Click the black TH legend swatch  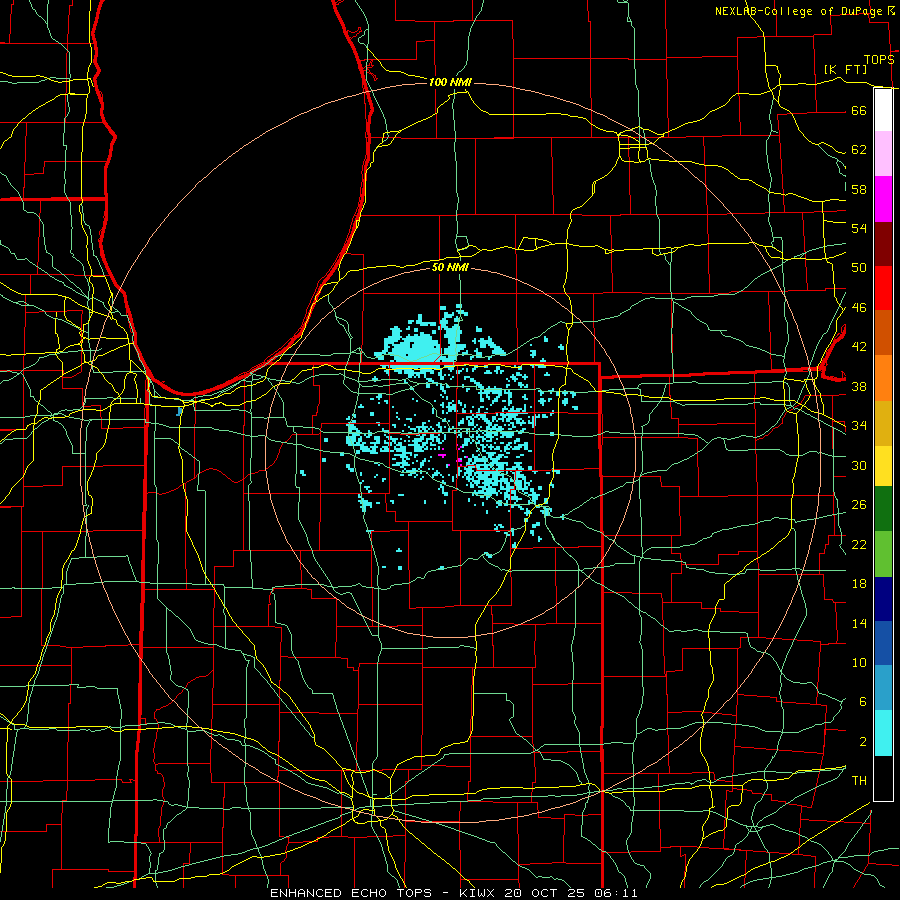tap(883, 778)
